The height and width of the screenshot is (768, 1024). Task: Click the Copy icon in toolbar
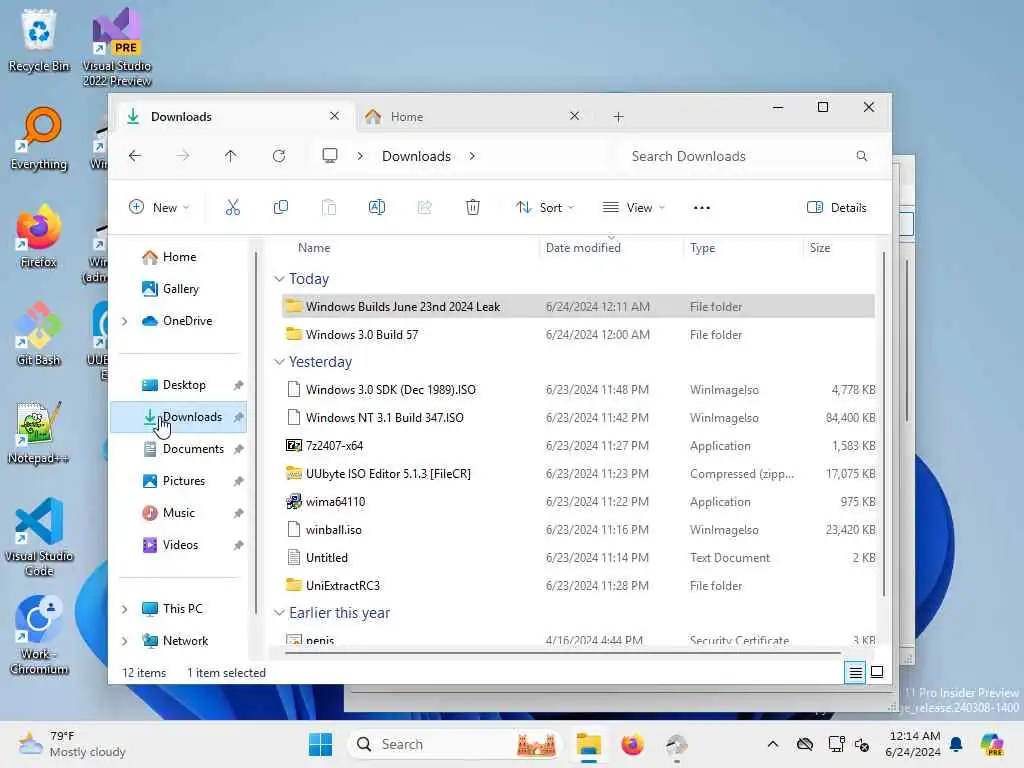[x=281, y=208]
